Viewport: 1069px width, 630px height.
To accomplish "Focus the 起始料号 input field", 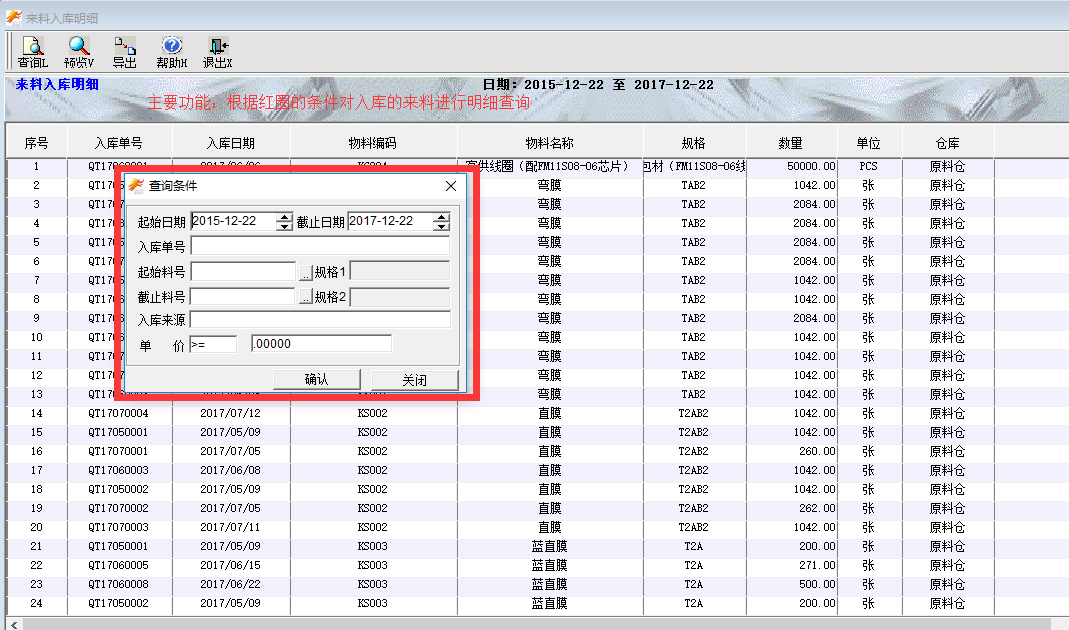I will click(243, 271).
